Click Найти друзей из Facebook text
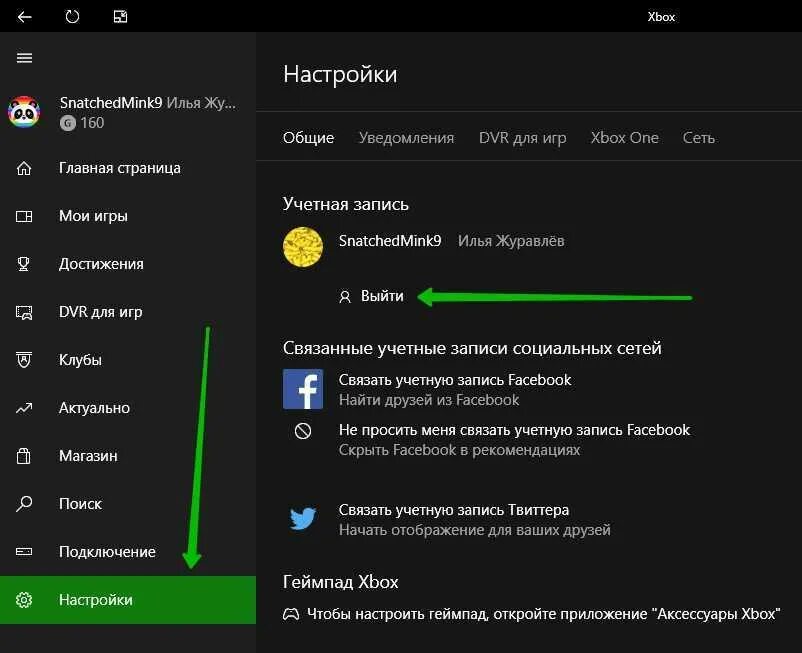802x653 pixels. click(x=429, y=400)
